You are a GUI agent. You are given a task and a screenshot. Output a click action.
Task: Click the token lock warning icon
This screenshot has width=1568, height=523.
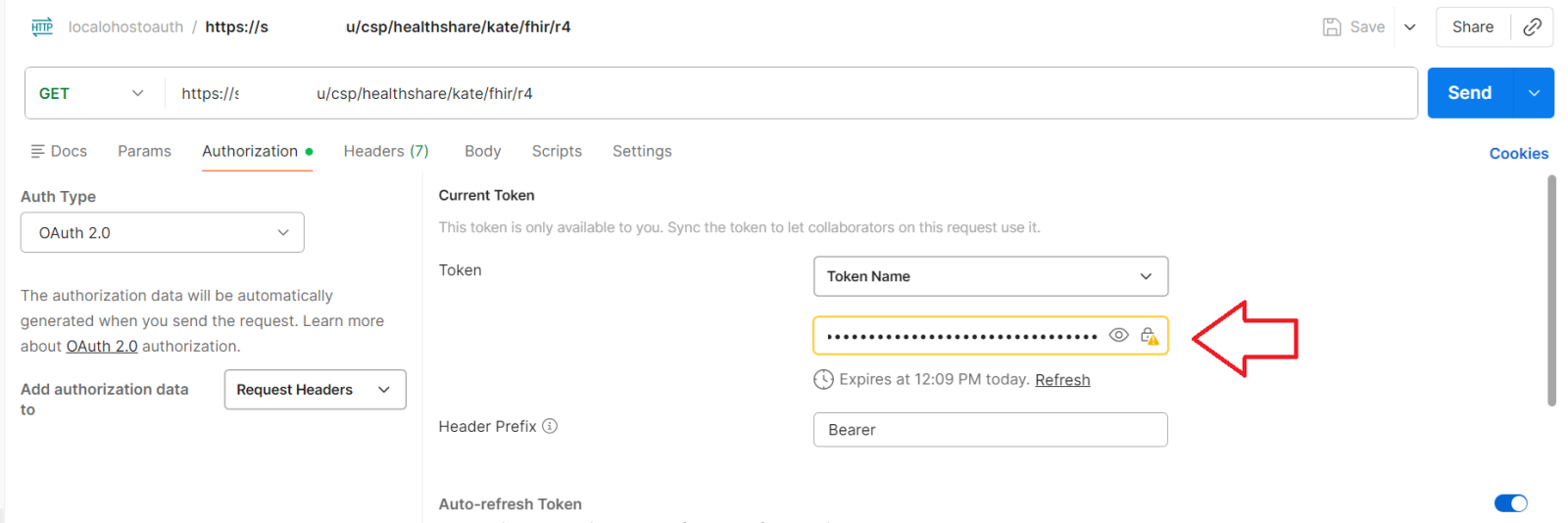click(x=1150, y=336)
